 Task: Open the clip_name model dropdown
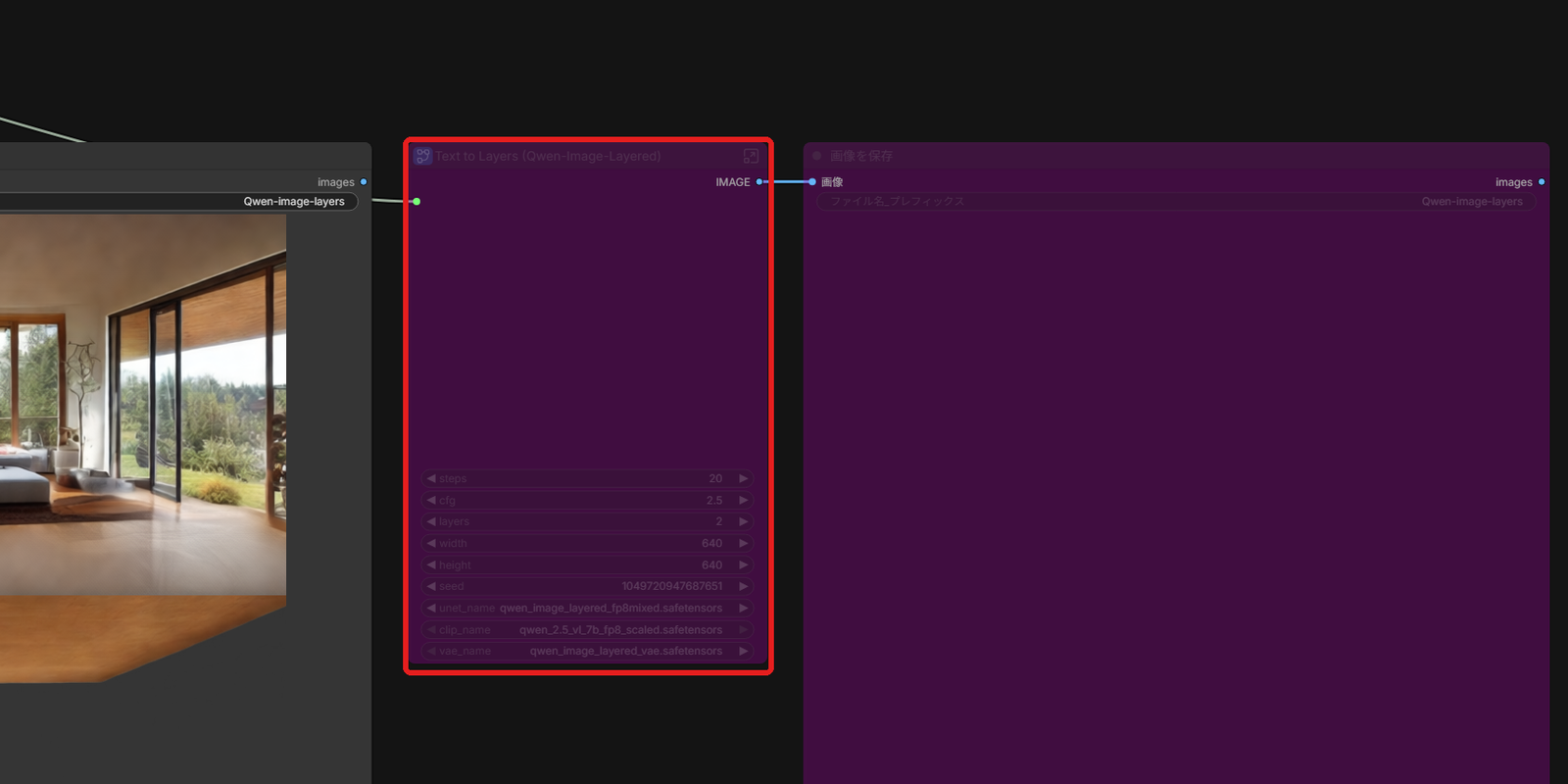click(x=588, y=629)
